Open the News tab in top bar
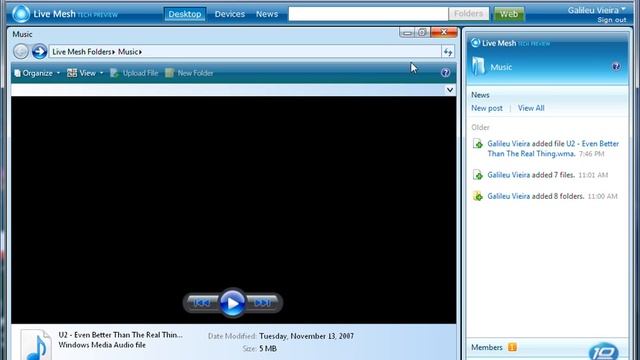The height and width of the screenshot is (360, 640). [x=267, y=14]
